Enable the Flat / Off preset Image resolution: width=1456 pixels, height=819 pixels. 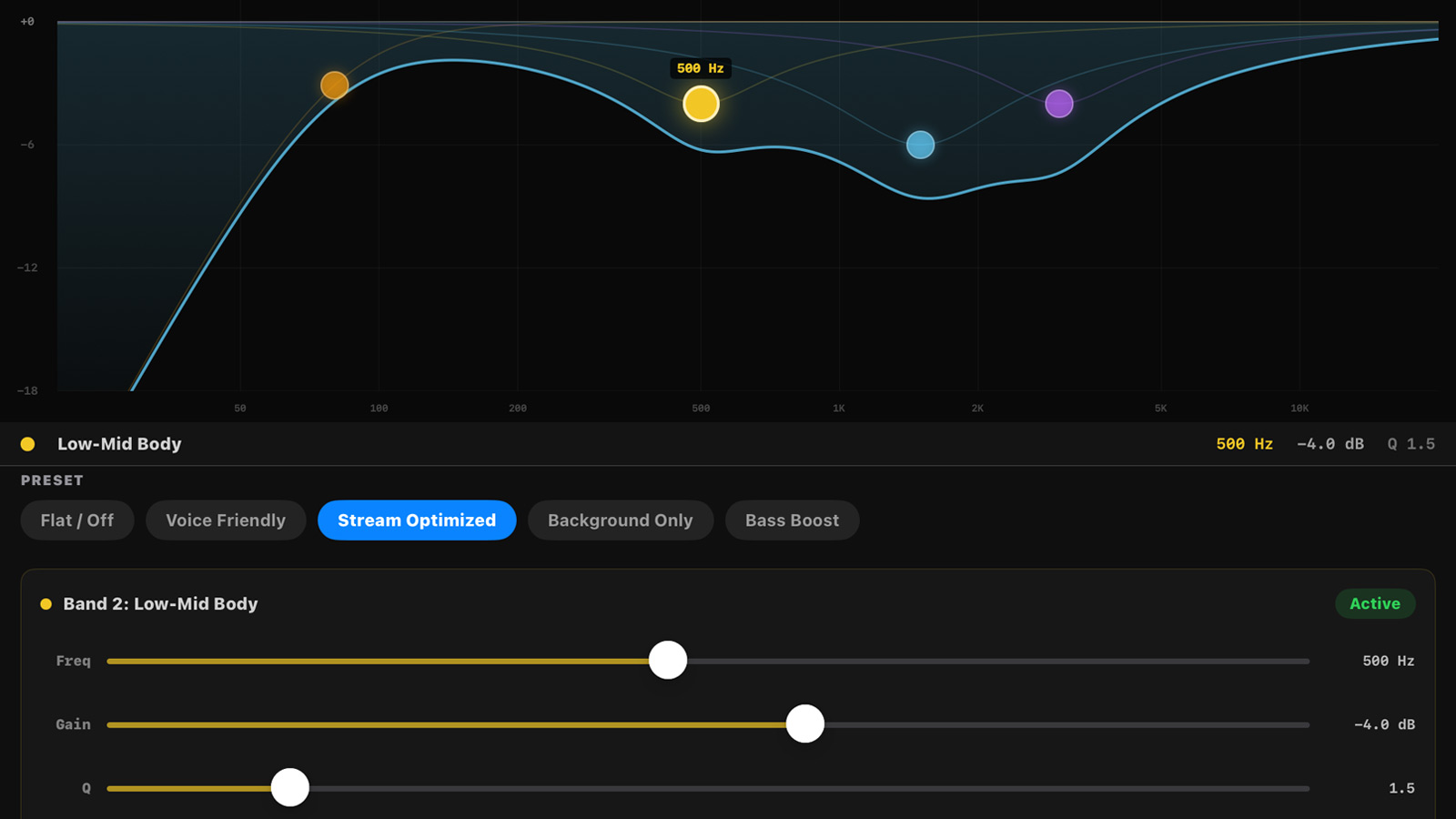coord(76,520)
